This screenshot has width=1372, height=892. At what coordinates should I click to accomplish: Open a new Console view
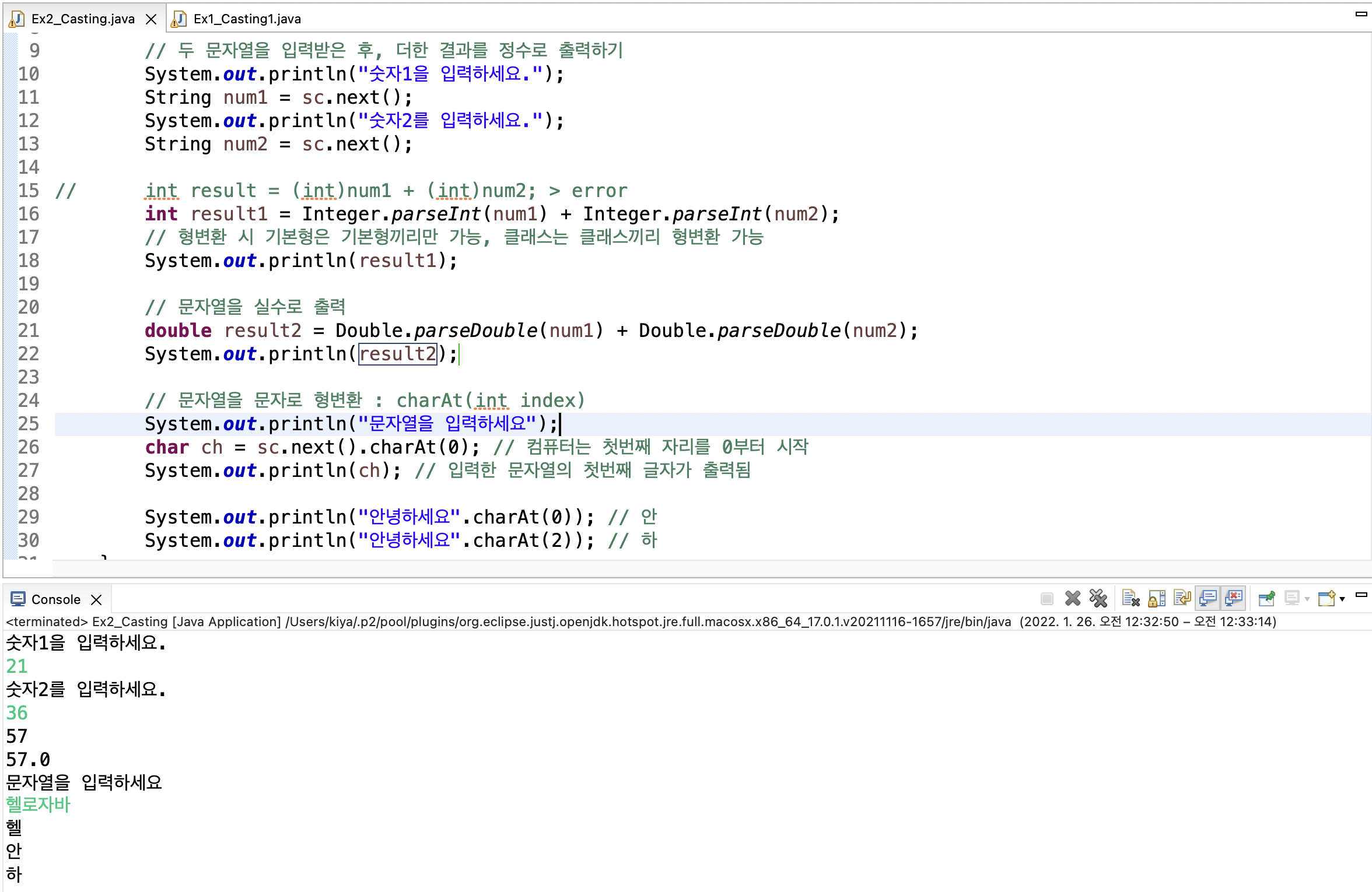click(x=1326, y=598)
